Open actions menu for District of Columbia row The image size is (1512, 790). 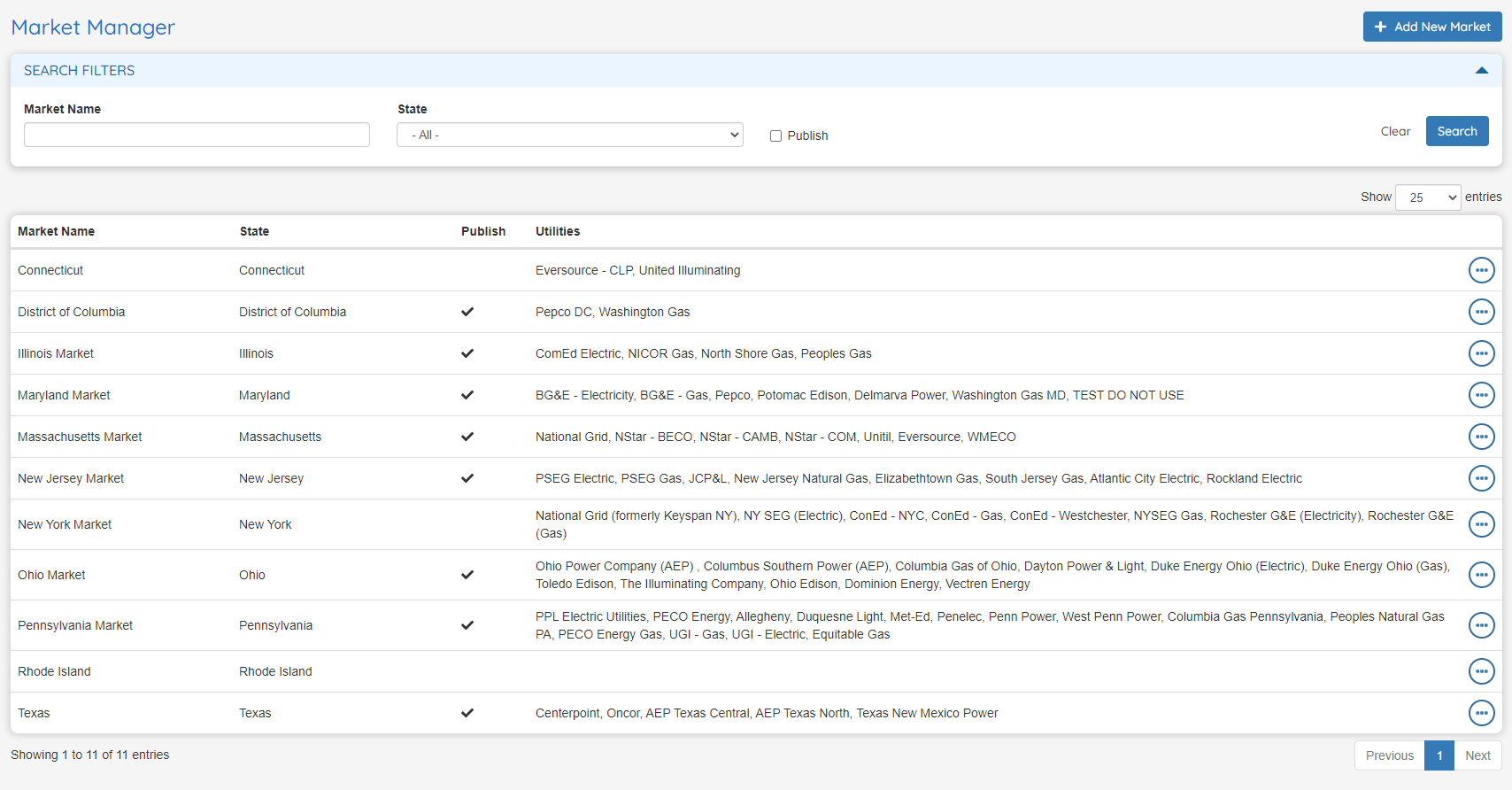[x=1481, y=312]
